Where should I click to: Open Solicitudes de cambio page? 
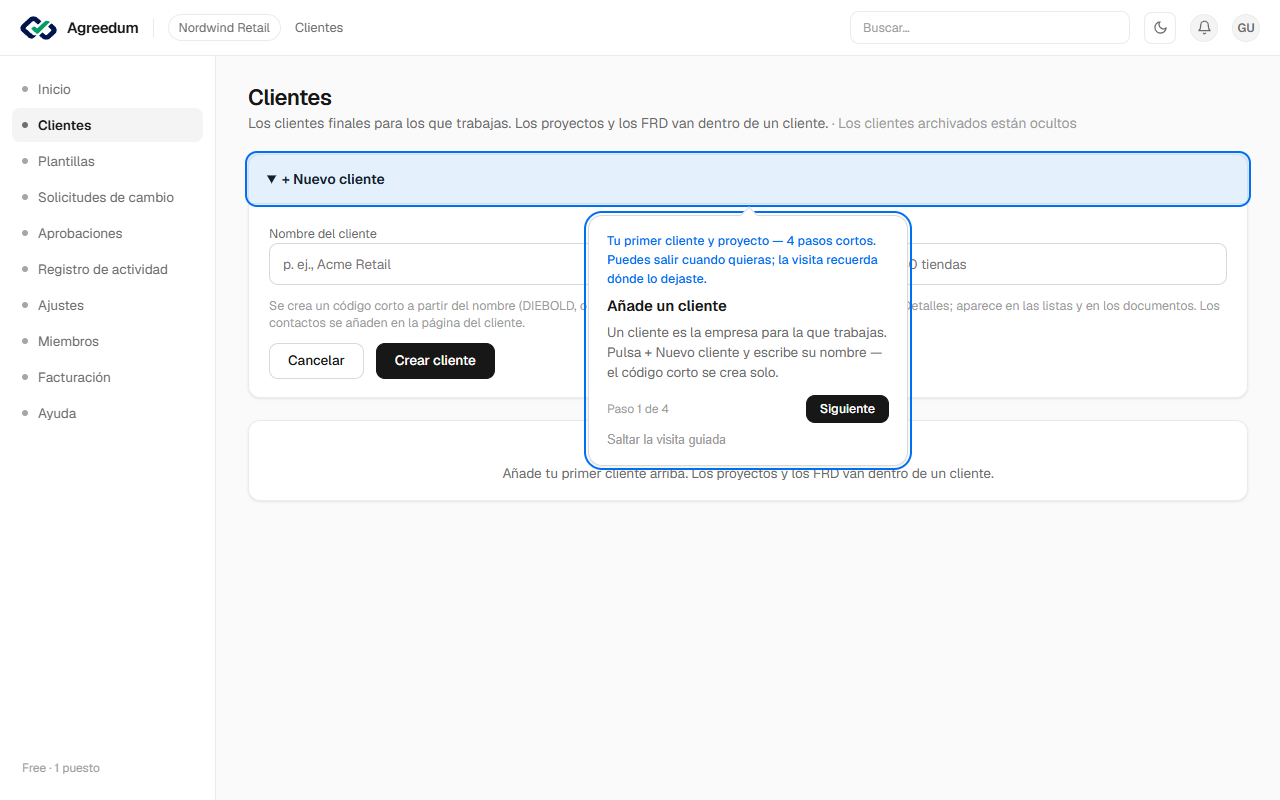[x=107, y=197]
